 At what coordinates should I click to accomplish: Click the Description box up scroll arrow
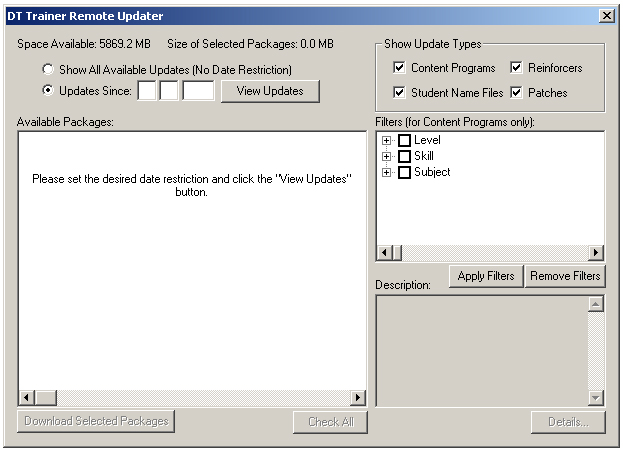596,304
